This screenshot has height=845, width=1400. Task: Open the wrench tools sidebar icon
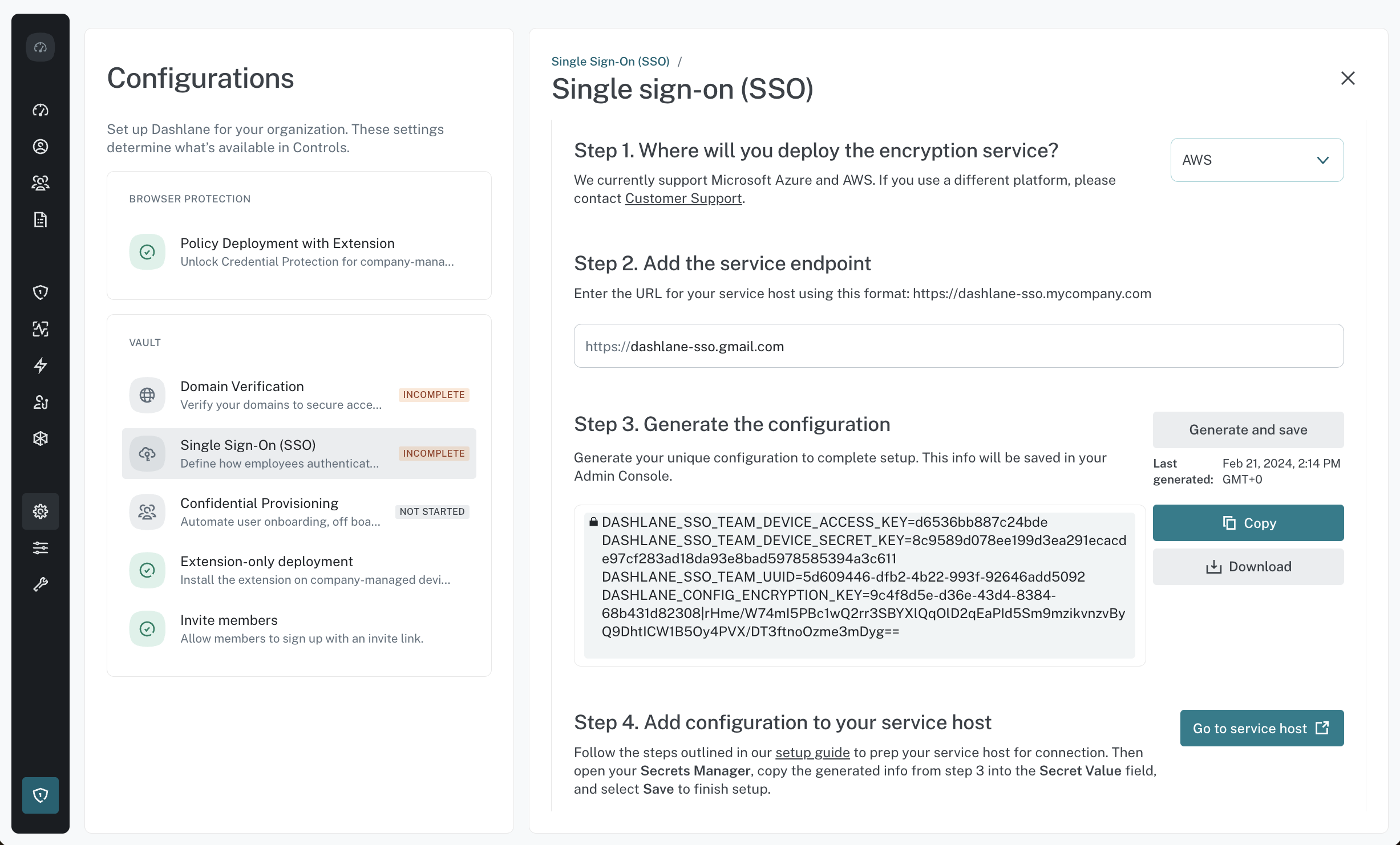(41, 584)
